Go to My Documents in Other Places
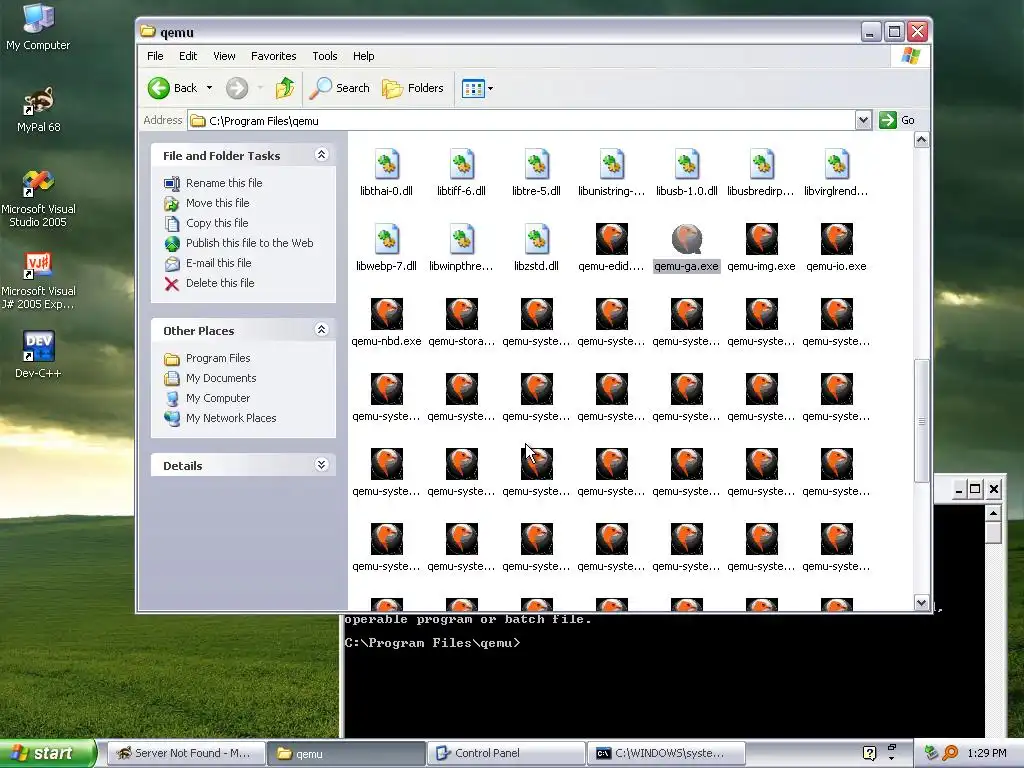Screen dimensions: 1024x768 click(x=221, y=378)
